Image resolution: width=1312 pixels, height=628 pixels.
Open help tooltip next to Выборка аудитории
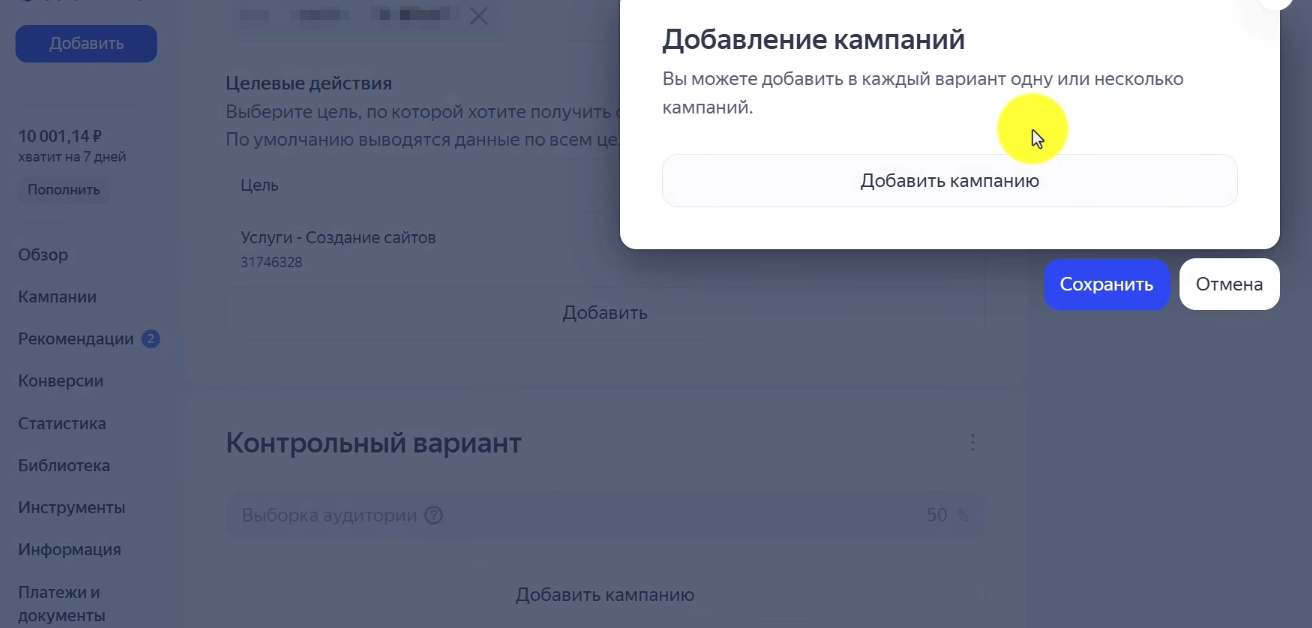pos(434,515)
